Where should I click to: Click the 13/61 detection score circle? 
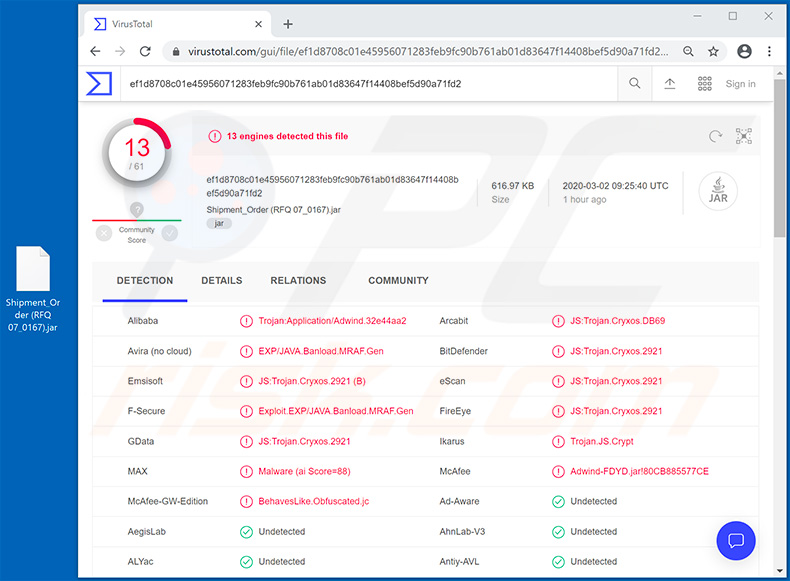click(x=137, y=153)
